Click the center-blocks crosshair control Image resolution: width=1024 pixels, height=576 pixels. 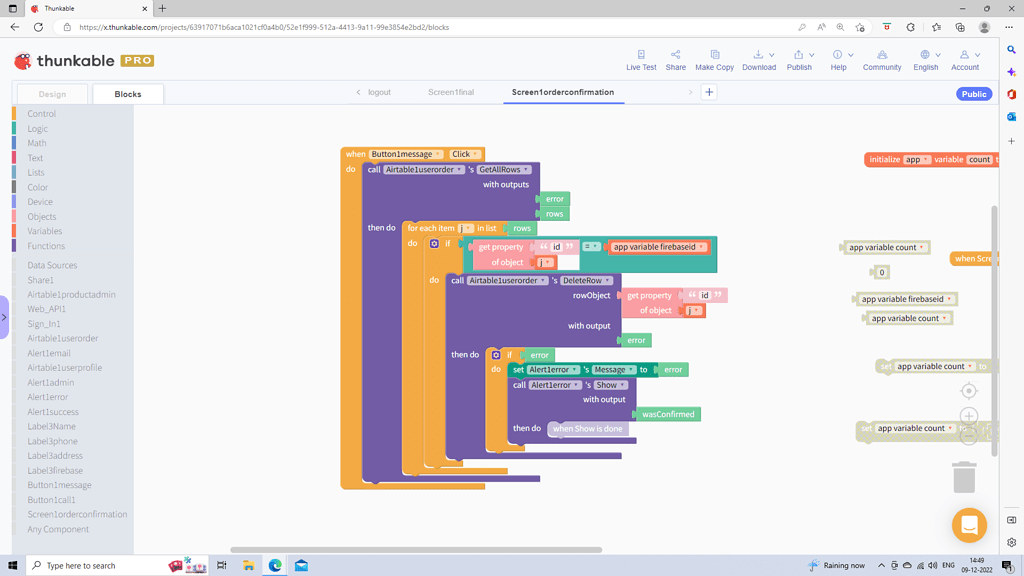tap(968, 392)
